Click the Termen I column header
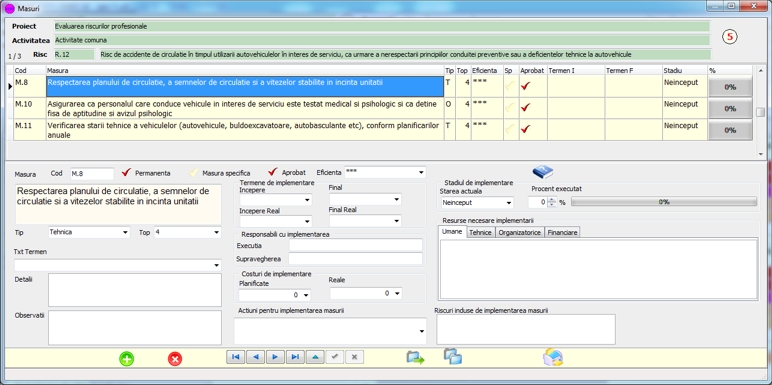 pyautogui.click(x=576, y=71)
